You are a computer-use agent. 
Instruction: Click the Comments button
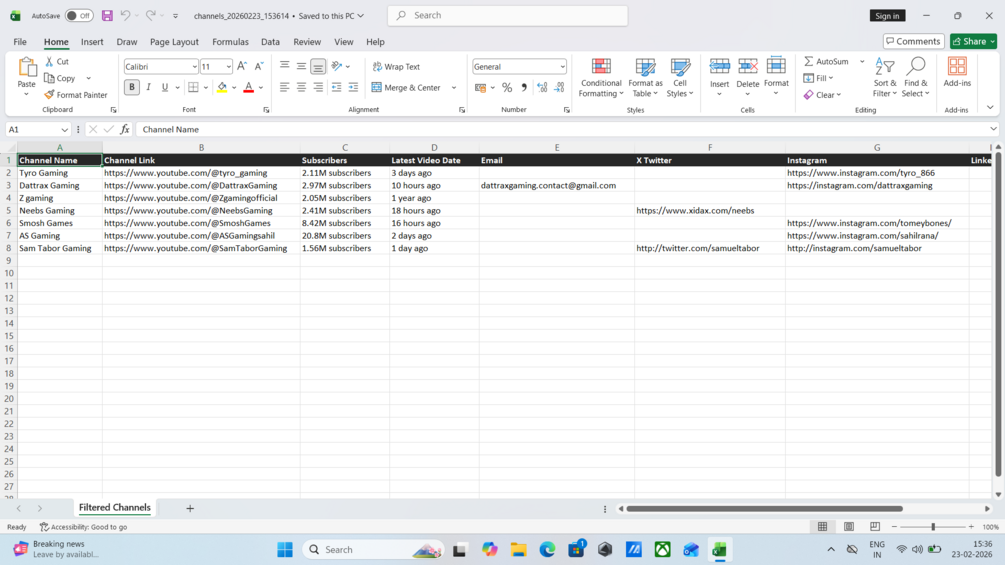(x=913, y=41)
